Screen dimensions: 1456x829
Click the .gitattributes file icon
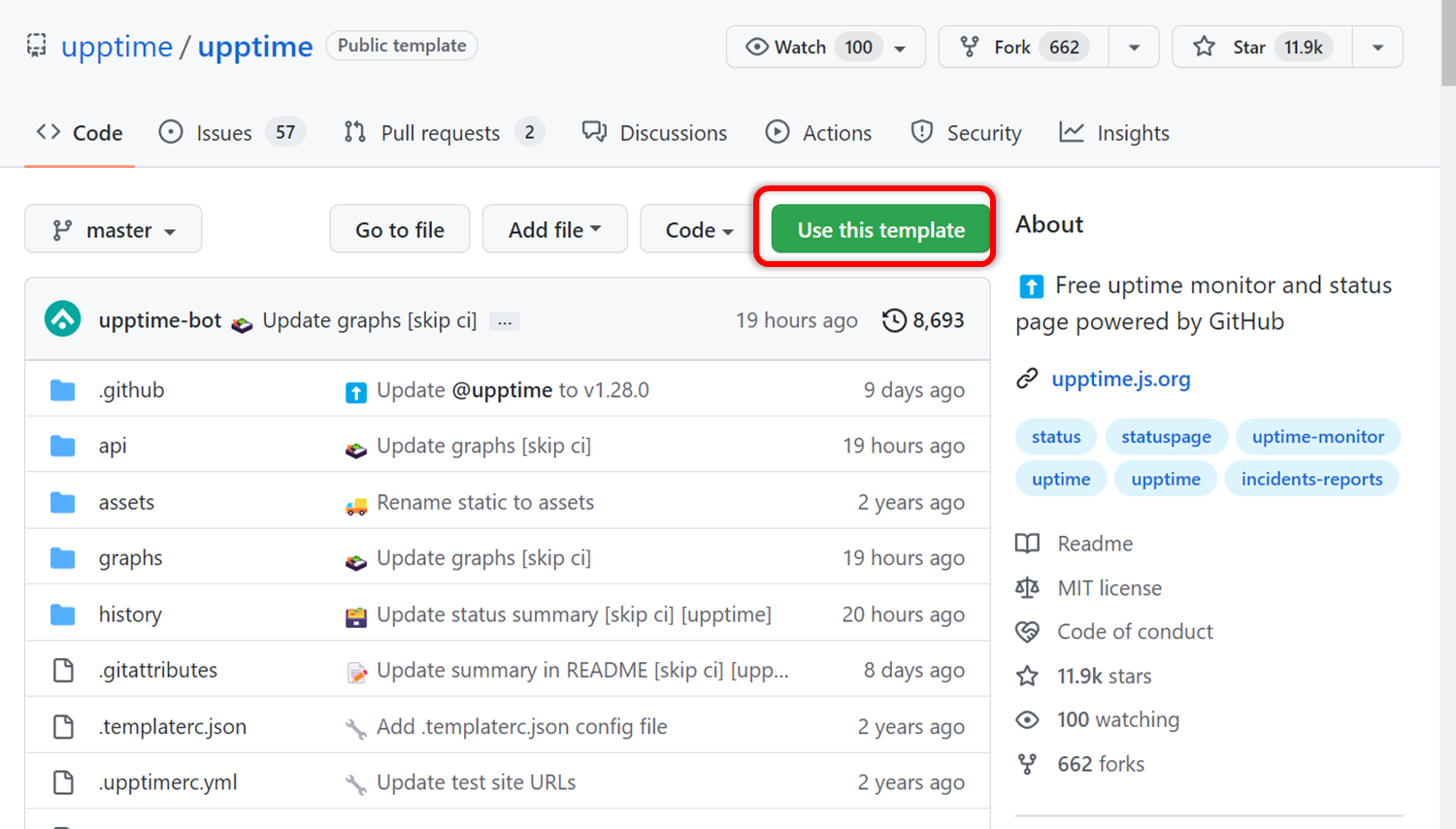tap(63, 670)
